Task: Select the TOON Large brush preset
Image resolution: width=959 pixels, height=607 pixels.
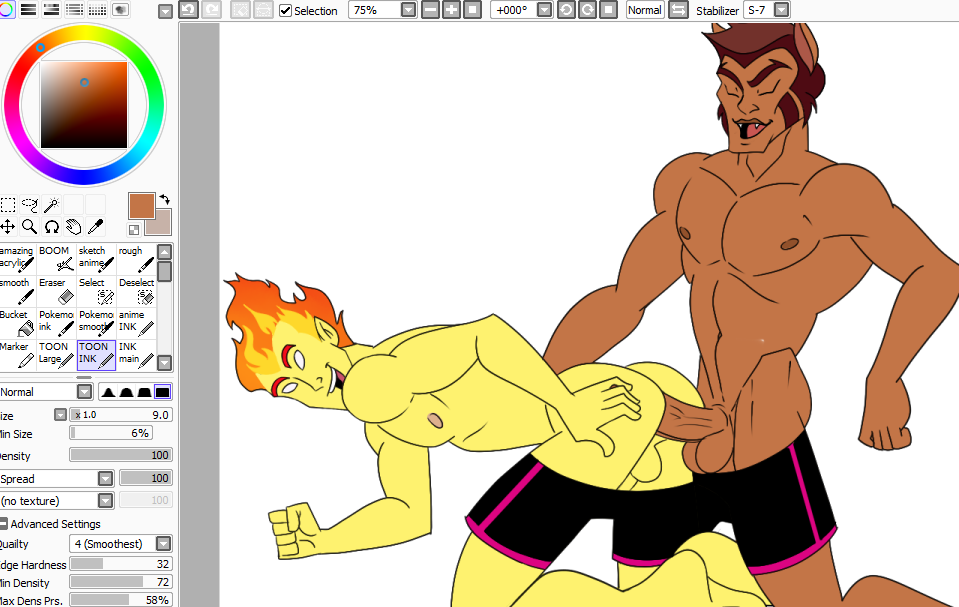Action: [x=57, y=354]
